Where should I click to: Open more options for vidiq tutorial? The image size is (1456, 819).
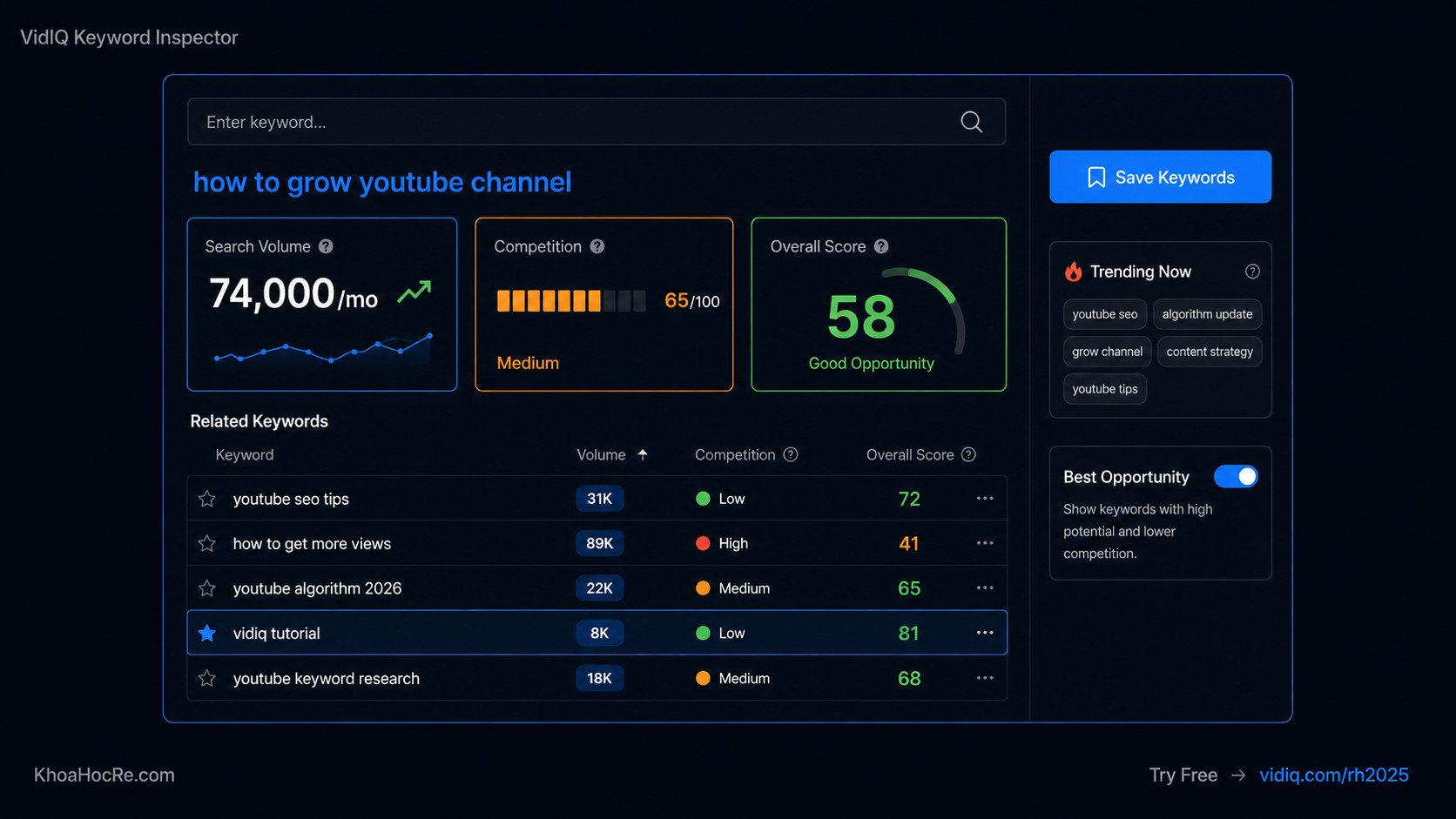pyautogui.click(x=985, y=633)
